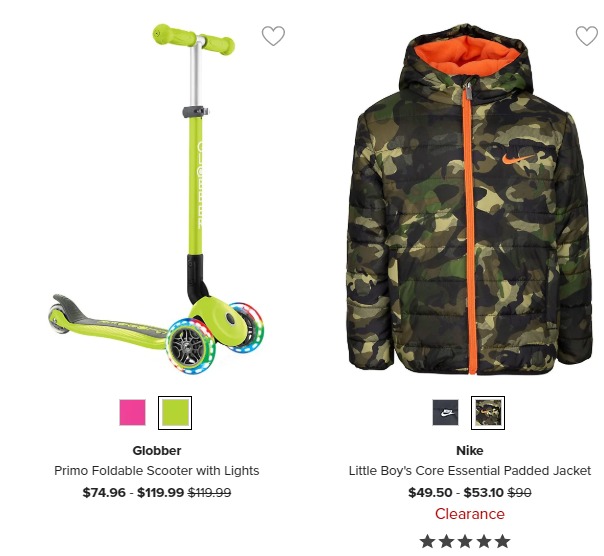604x556 pixels.
Task: Select the pink scooter color swatch
Action: tap(133, 412)
